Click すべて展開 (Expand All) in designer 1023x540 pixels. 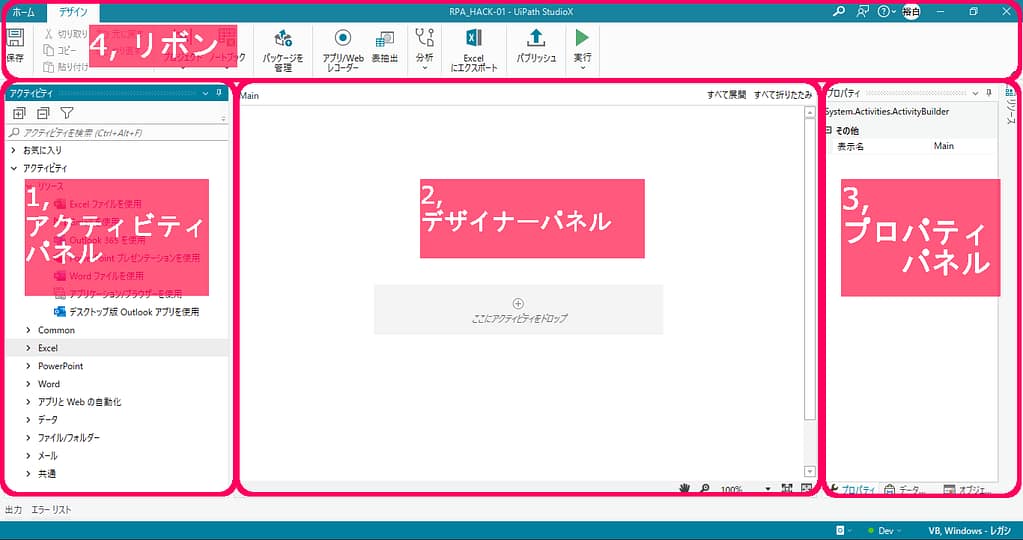(x=726, y=95)
